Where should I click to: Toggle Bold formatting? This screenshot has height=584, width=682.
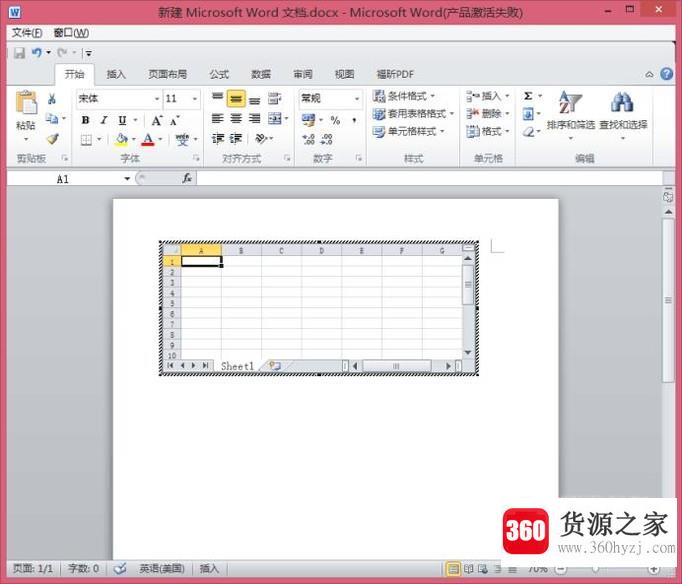[86, 120]
